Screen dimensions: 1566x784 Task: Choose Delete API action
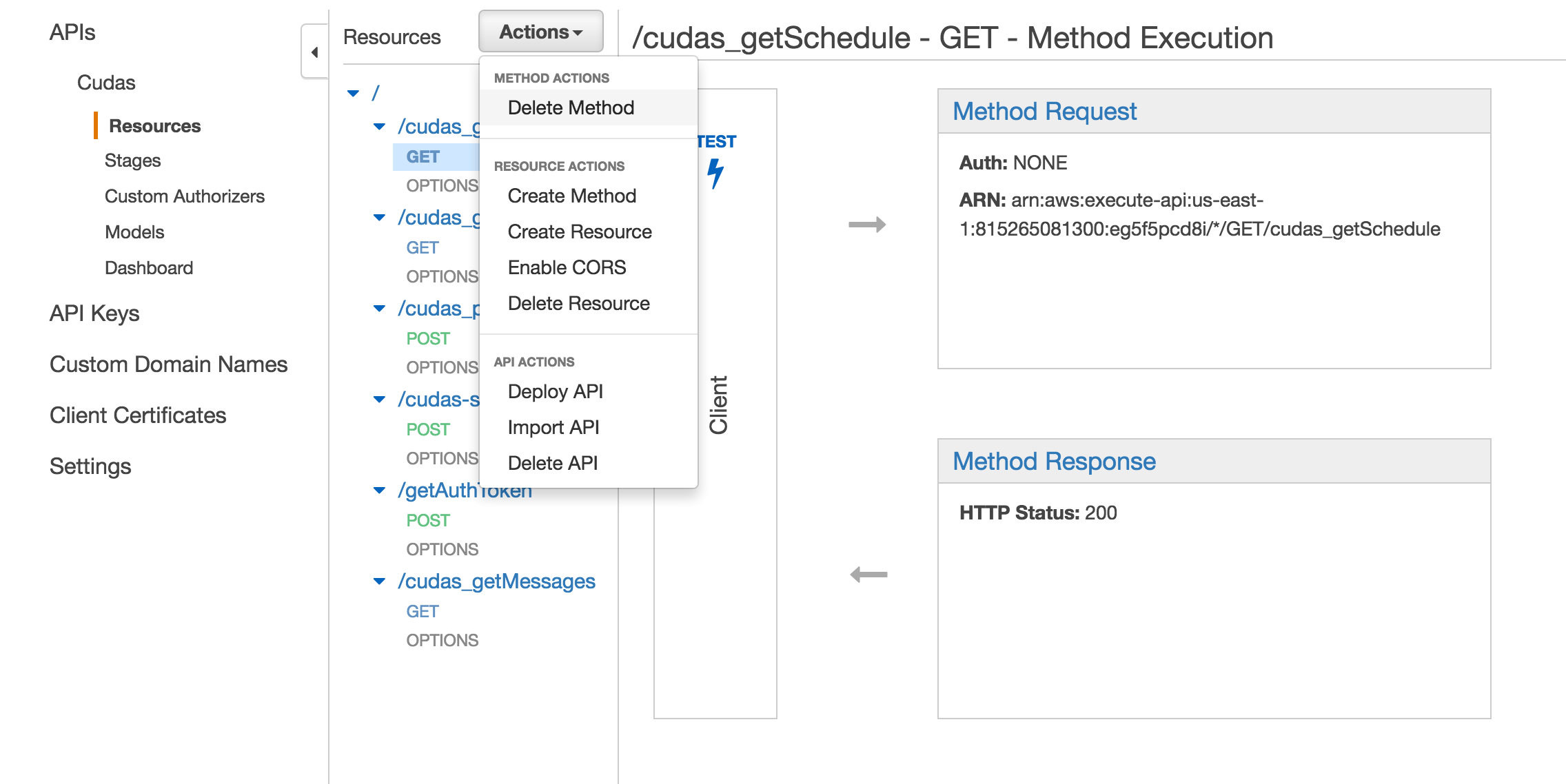coord(552,463)
